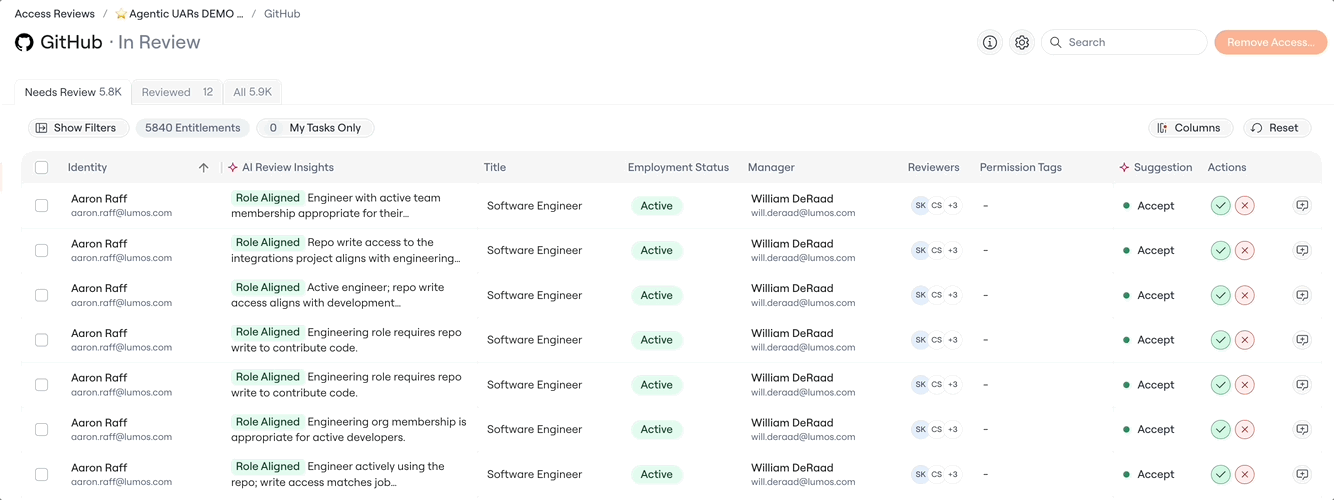Screen dimensions: 1334x500
Task: Select checkbox for 'Engineer with active team membership' row
Action: [x=41, y=206]
